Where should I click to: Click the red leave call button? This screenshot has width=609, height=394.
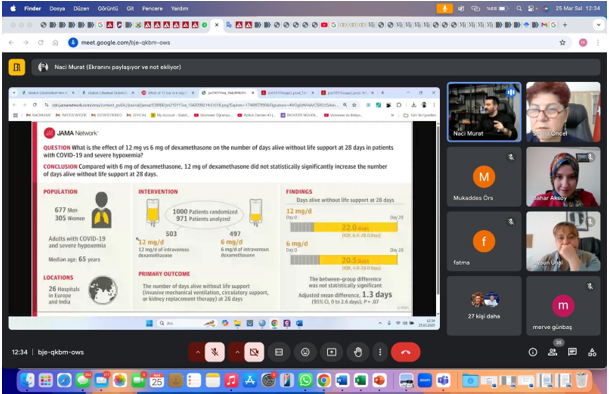coord(405,352)
